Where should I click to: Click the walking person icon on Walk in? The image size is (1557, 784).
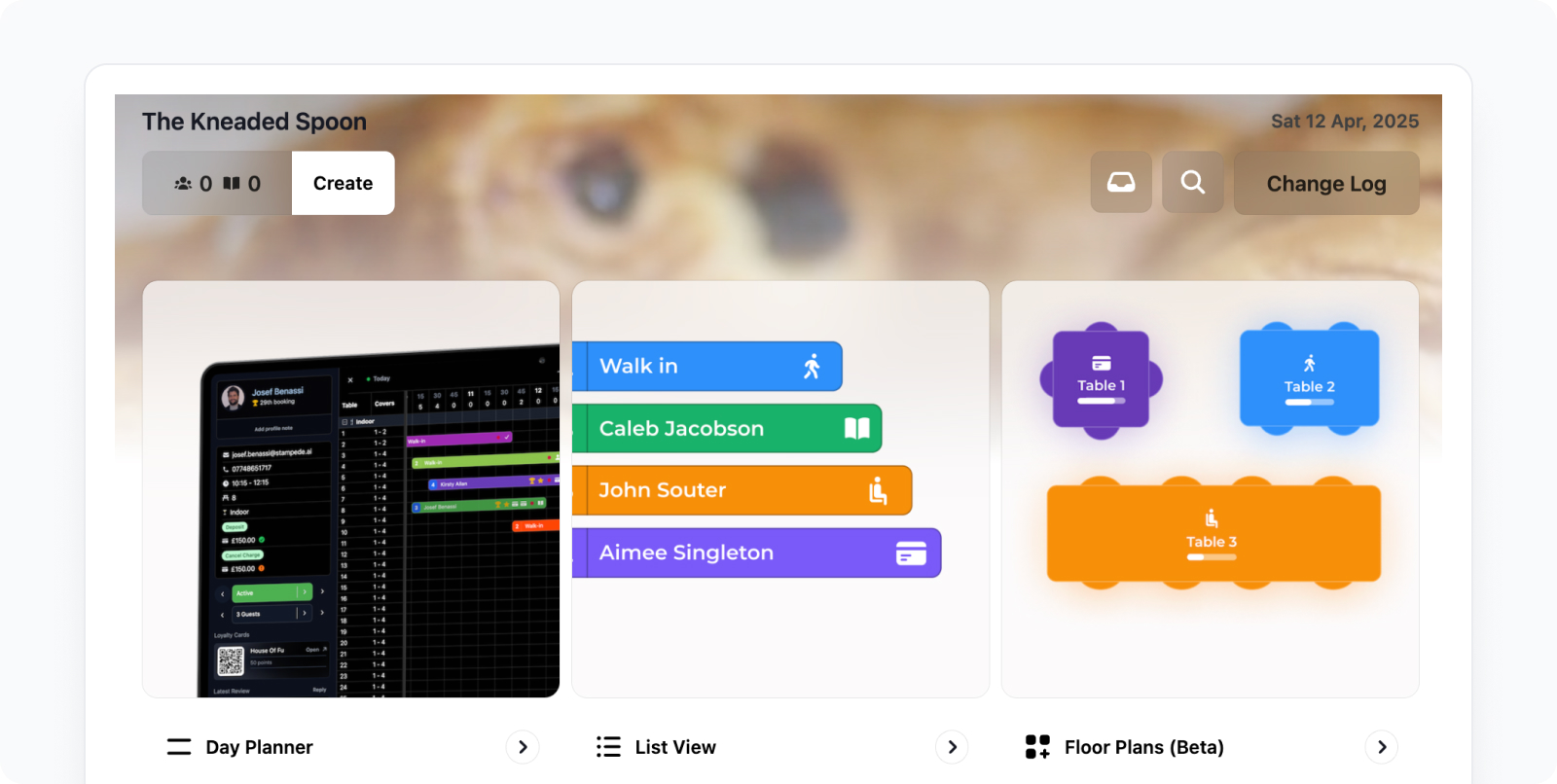(x=812, y=367)
